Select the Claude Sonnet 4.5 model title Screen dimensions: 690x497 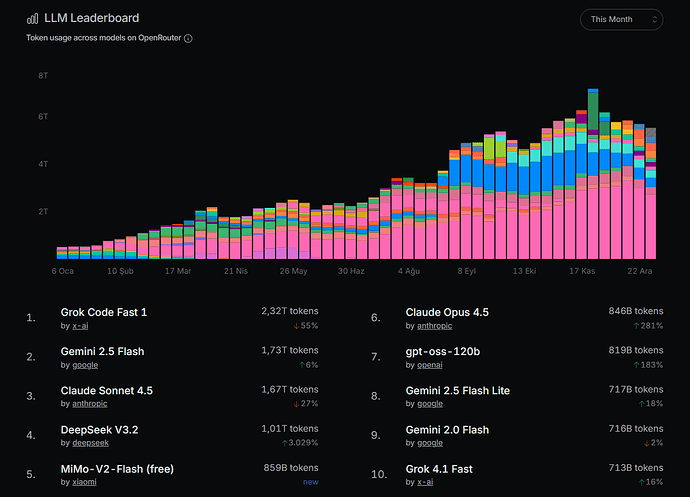(x=107, y=390)
